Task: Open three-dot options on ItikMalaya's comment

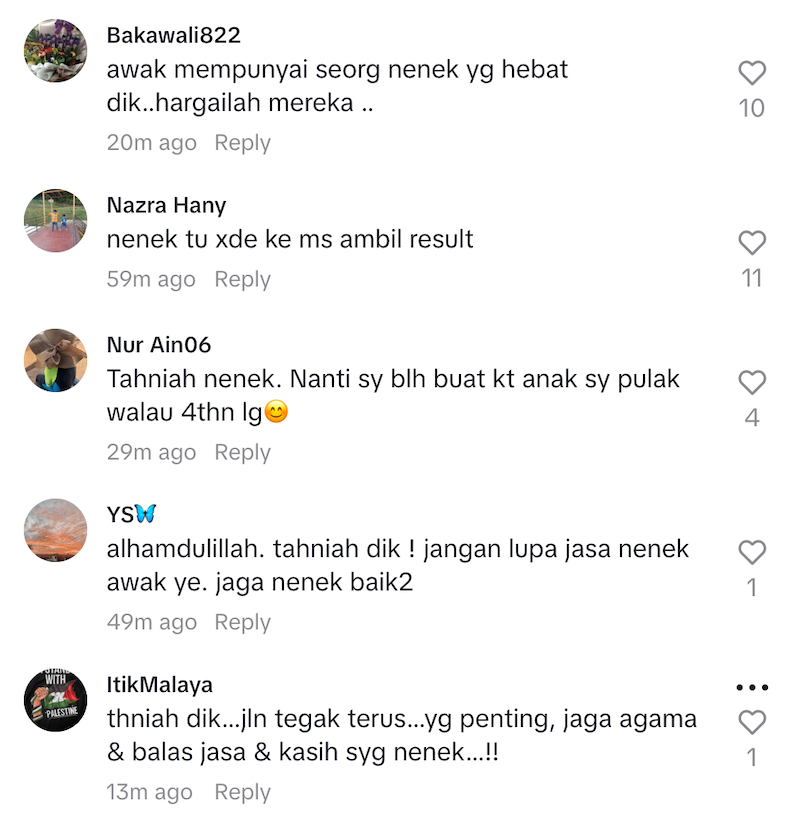Action: click(x=752, y=687)
